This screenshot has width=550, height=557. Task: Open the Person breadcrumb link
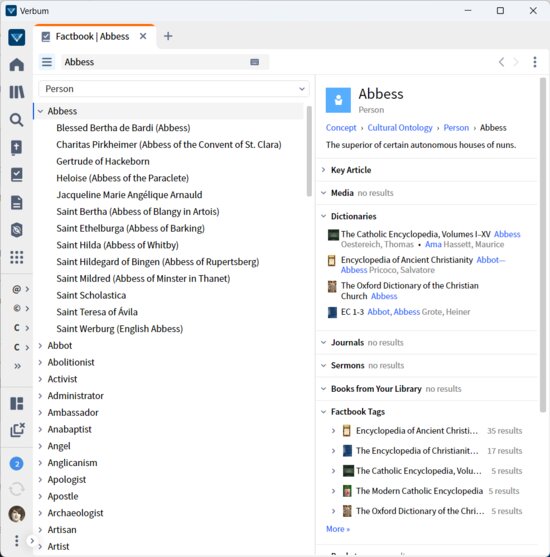tap(456, 128)
